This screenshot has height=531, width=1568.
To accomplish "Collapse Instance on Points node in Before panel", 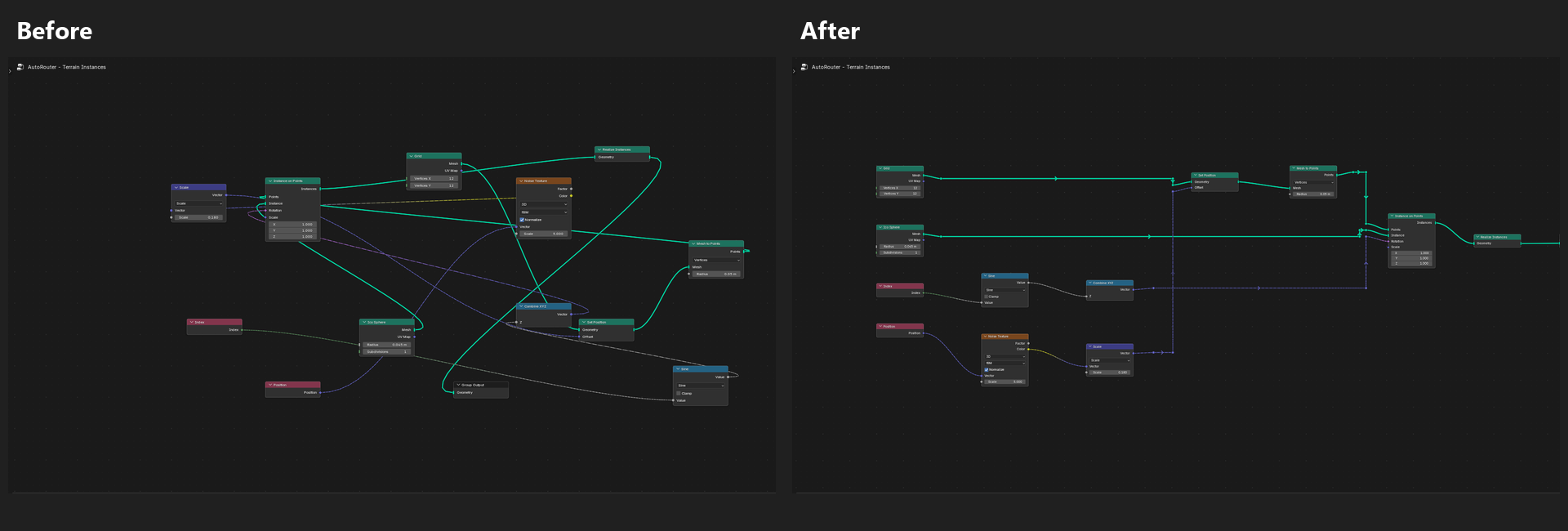I will [x=269, y=181].
